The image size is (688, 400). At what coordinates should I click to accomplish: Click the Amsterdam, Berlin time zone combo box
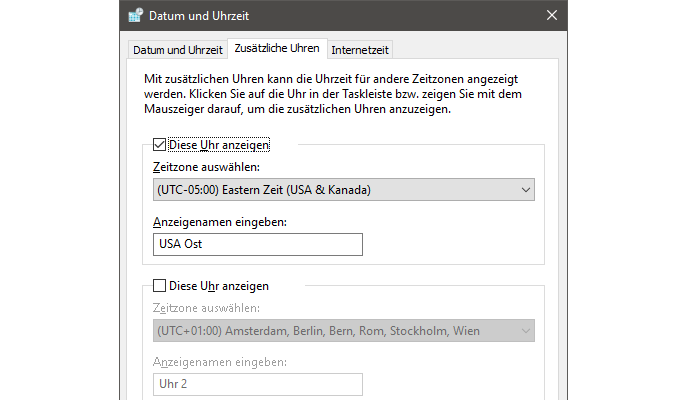[x=335, y=330]
